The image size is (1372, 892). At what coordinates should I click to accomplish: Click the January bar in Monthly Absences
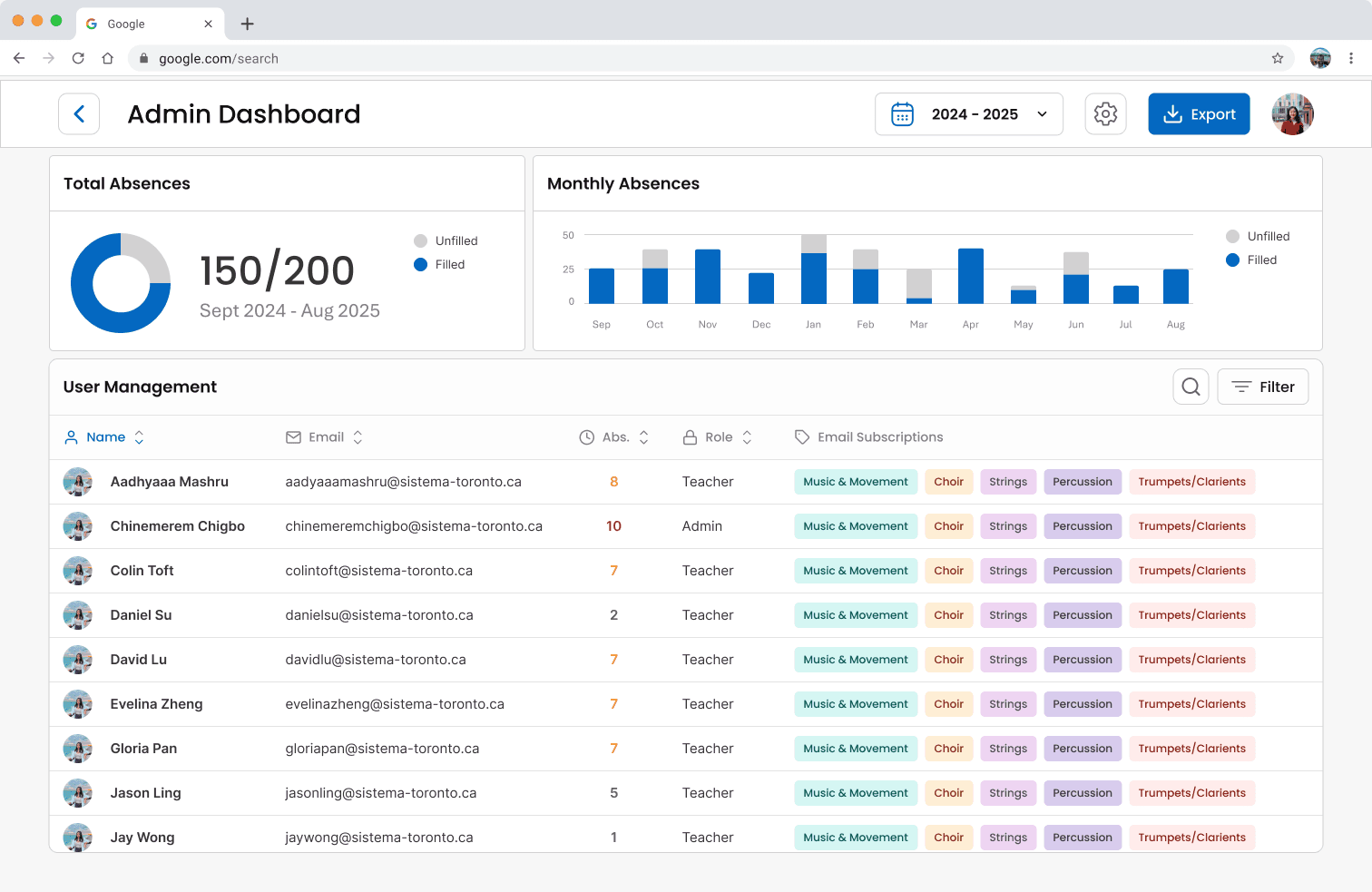coord(814,269)
